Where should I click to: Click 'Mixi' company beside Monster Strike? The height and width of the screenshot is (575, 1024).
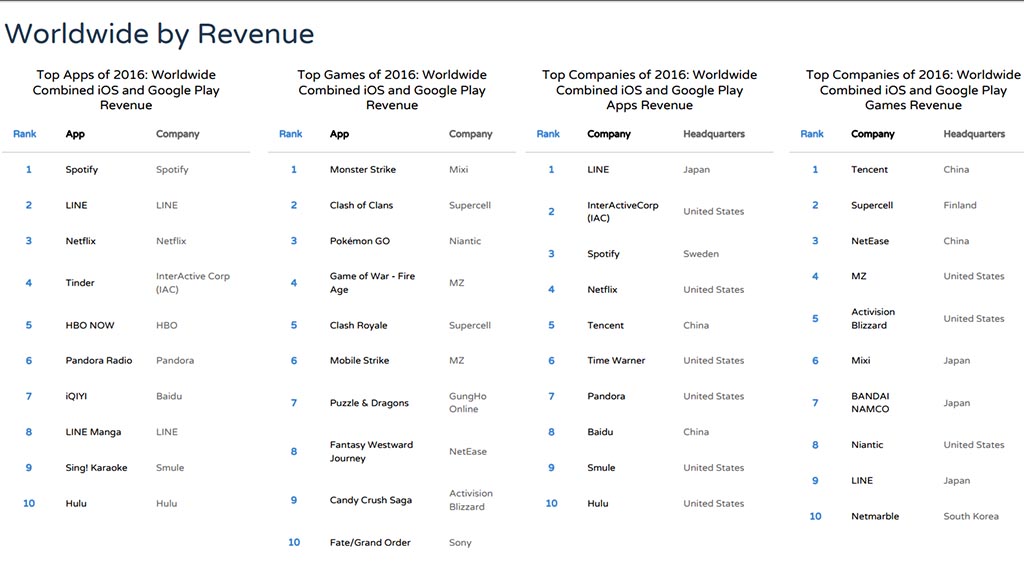point(458,170)
